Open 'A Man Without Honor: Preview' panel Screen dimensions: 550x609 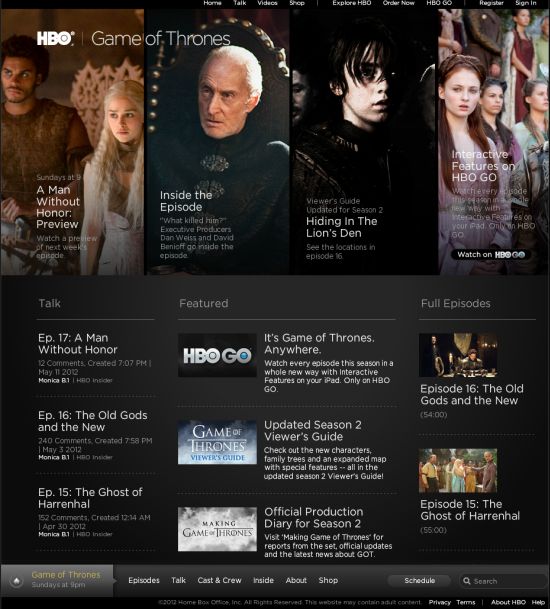click(x=58, y=207)
